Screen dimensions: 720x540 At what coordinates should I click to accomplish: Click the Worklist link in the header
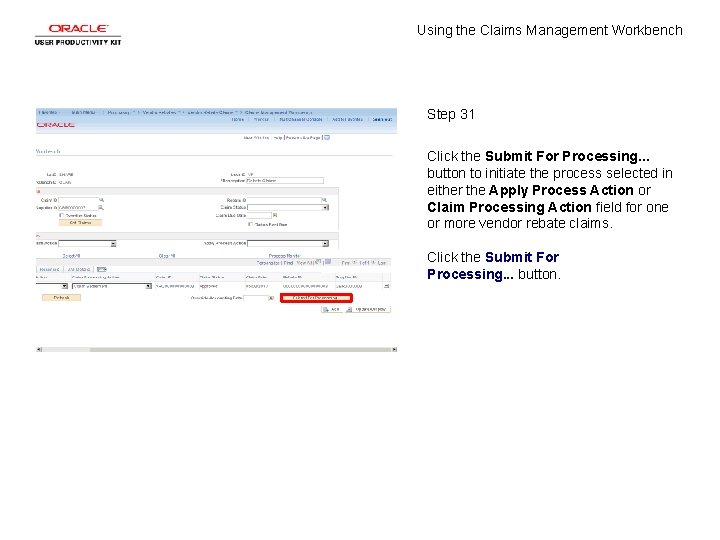point(261,119)
